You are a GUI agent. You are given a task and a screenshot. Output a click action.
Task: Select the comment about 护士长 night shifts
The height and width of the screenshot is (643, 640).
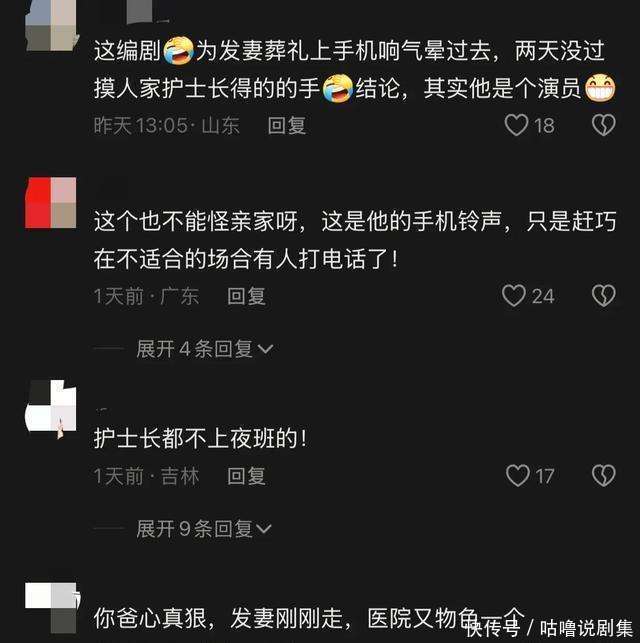point(200,438)
